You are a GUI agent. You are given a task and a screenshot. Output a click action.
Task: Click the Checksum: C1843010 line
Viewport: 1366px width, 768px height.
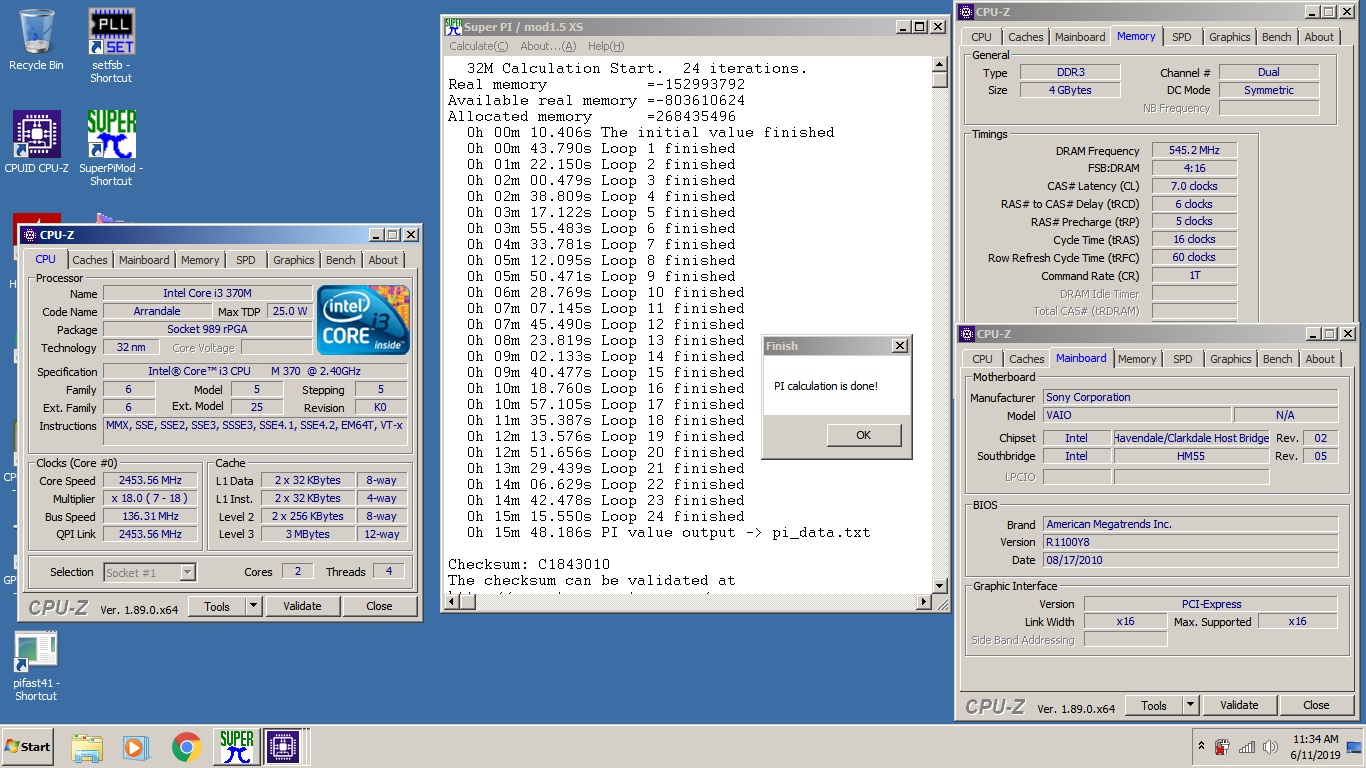(529, 564)
